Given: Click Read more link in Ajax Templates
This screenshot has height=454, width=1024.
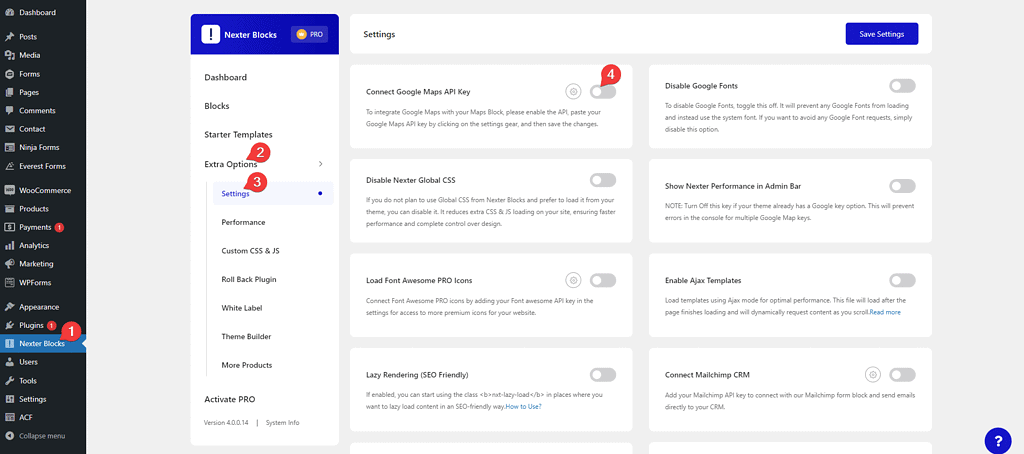Looking at the screenshot, I should point(885,312).
